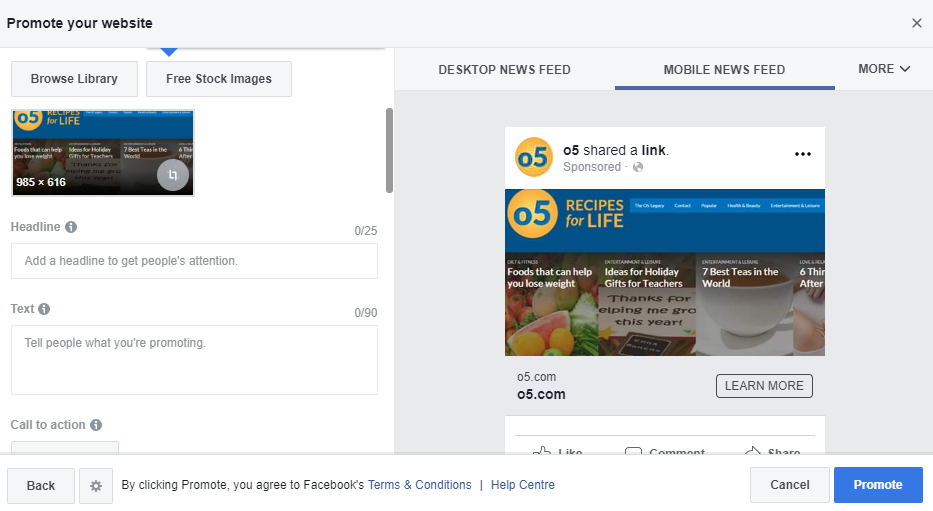Select the Mobile News Feed tab
Screen dimensions: 933x511
coord(724,70)
